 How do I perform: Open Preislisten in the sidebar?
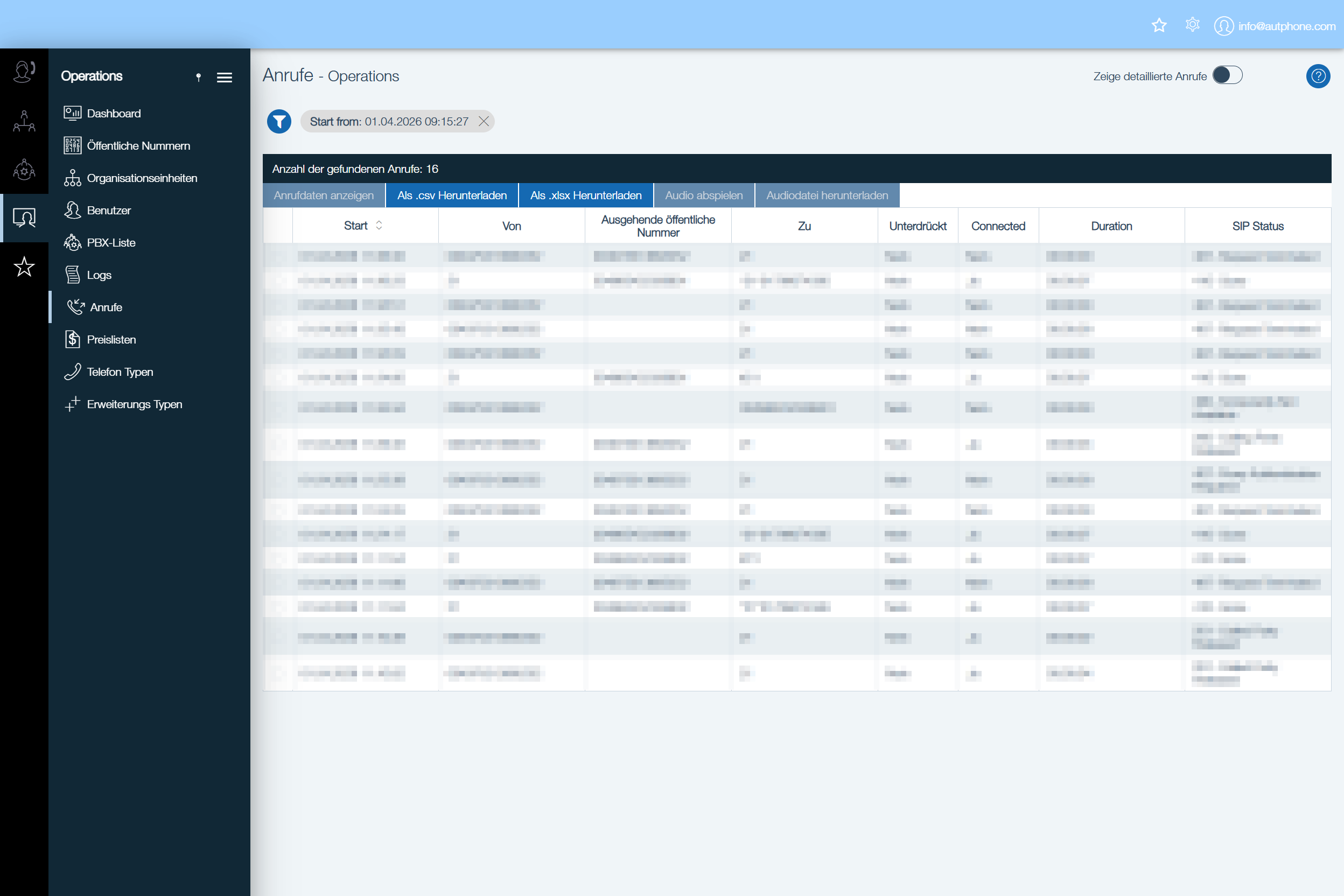[111, 339]
